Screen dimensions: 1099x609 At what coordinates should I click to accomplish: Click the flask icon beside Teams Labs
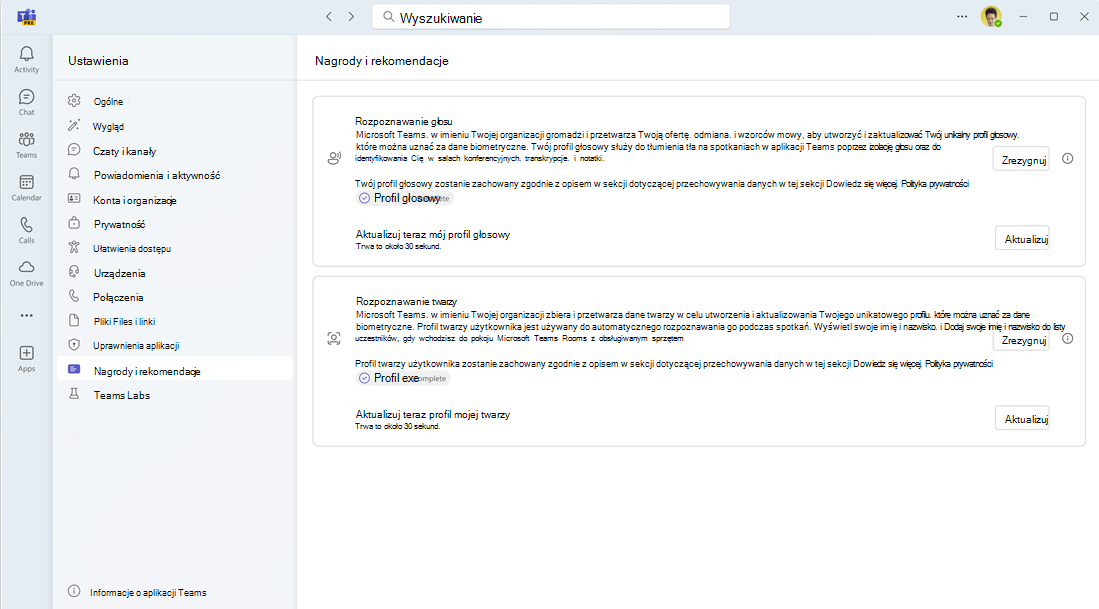(x=74, y=394)
